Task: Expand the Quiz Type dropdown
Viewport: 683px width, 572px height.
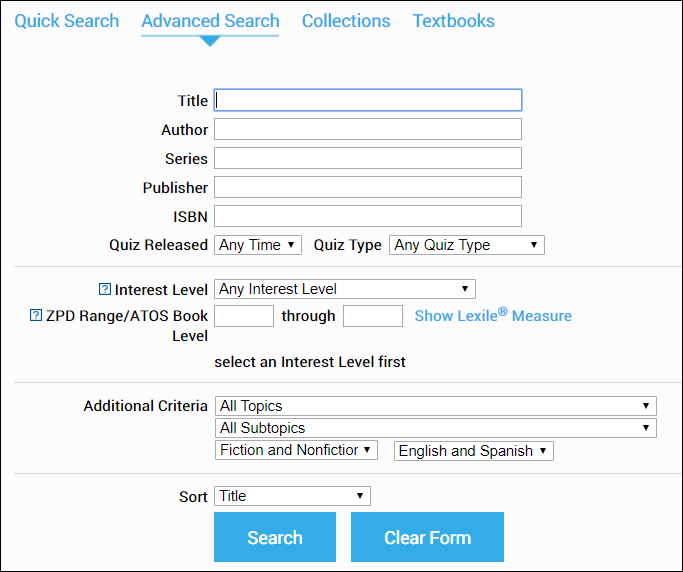Action: click(466, 245)
